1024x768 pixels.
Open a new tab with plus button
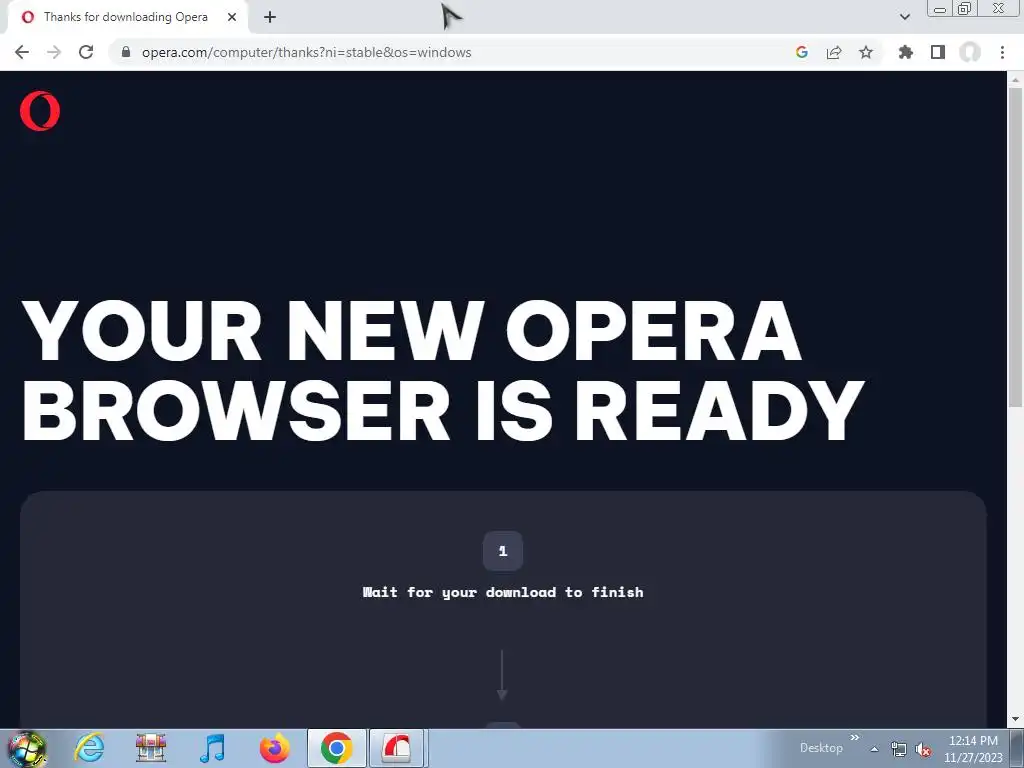[x=270, y=17]
